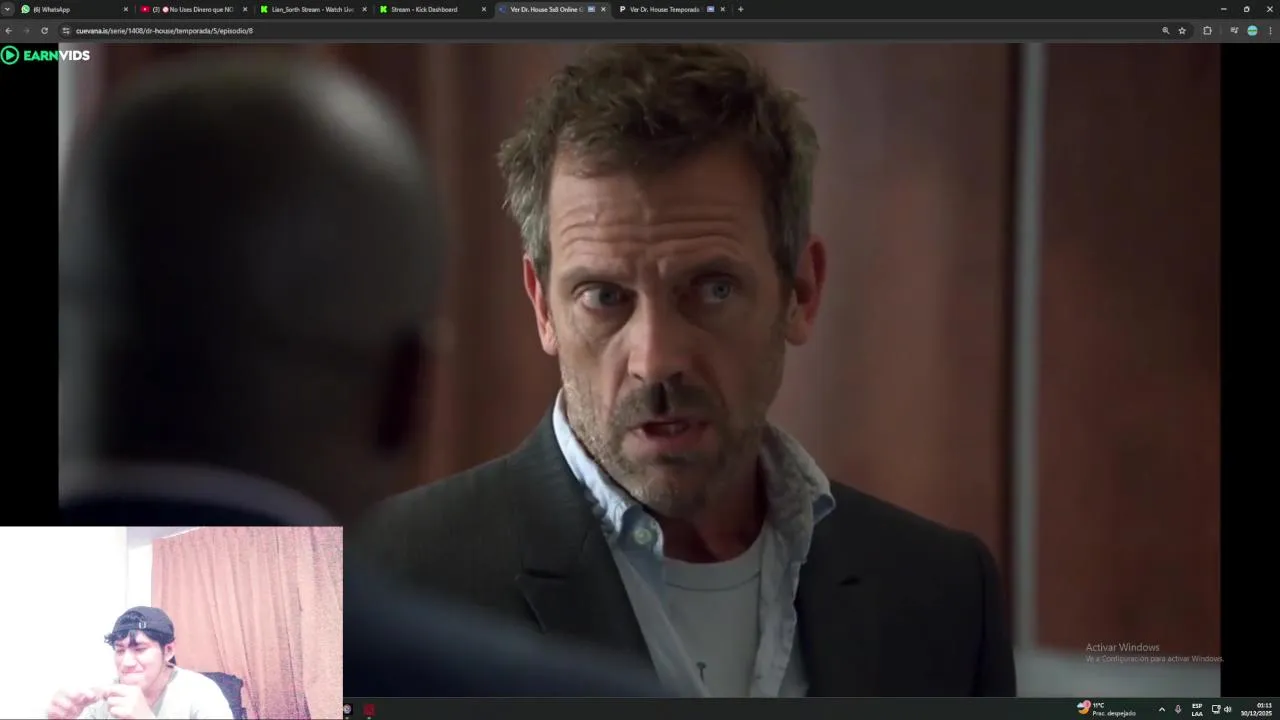The width and height of the screenshot is (1280, 720).
Task: View site information icon in address bar
Action: click(66, 31)
